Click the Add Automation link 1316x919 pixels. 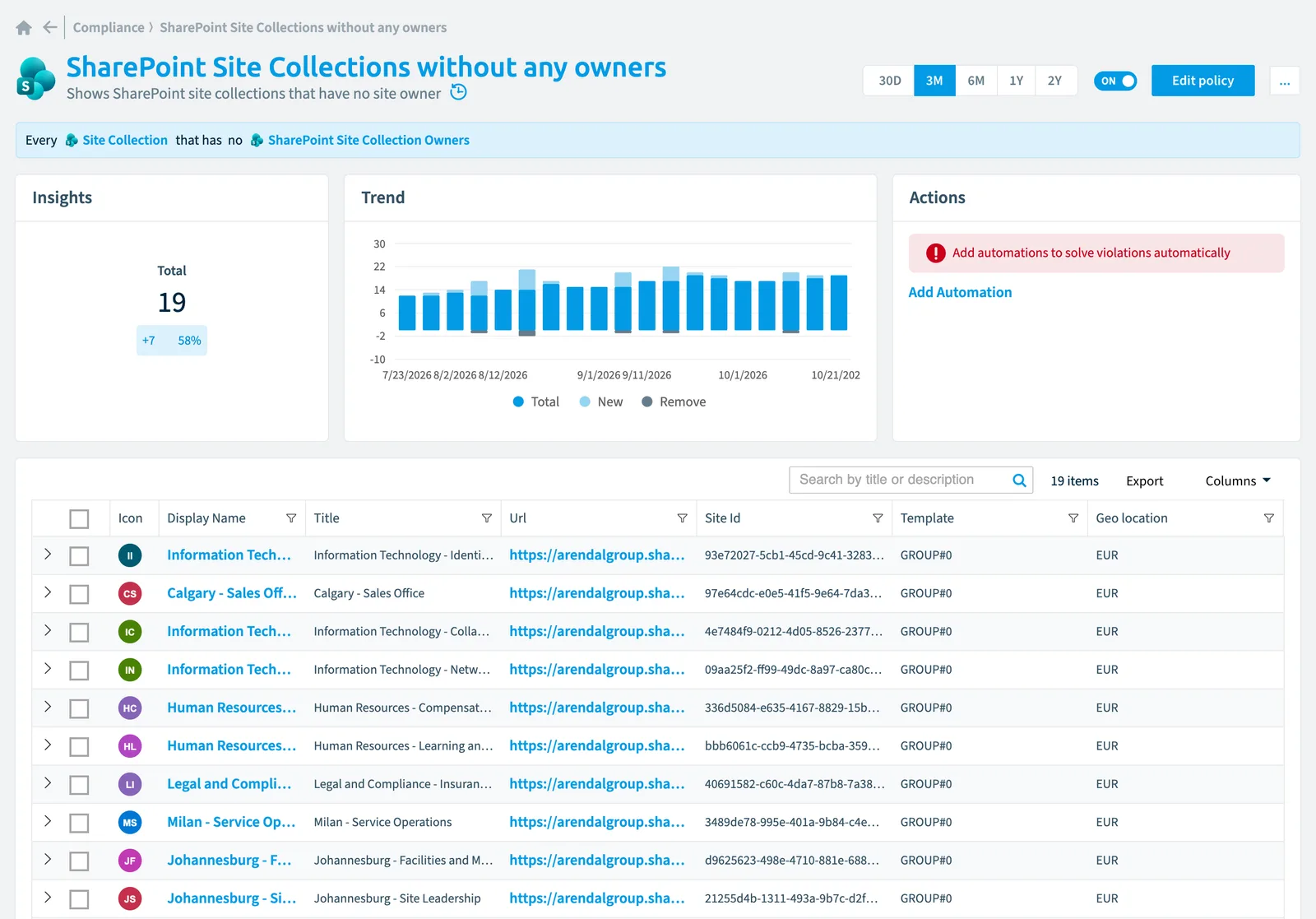point(960,292)
